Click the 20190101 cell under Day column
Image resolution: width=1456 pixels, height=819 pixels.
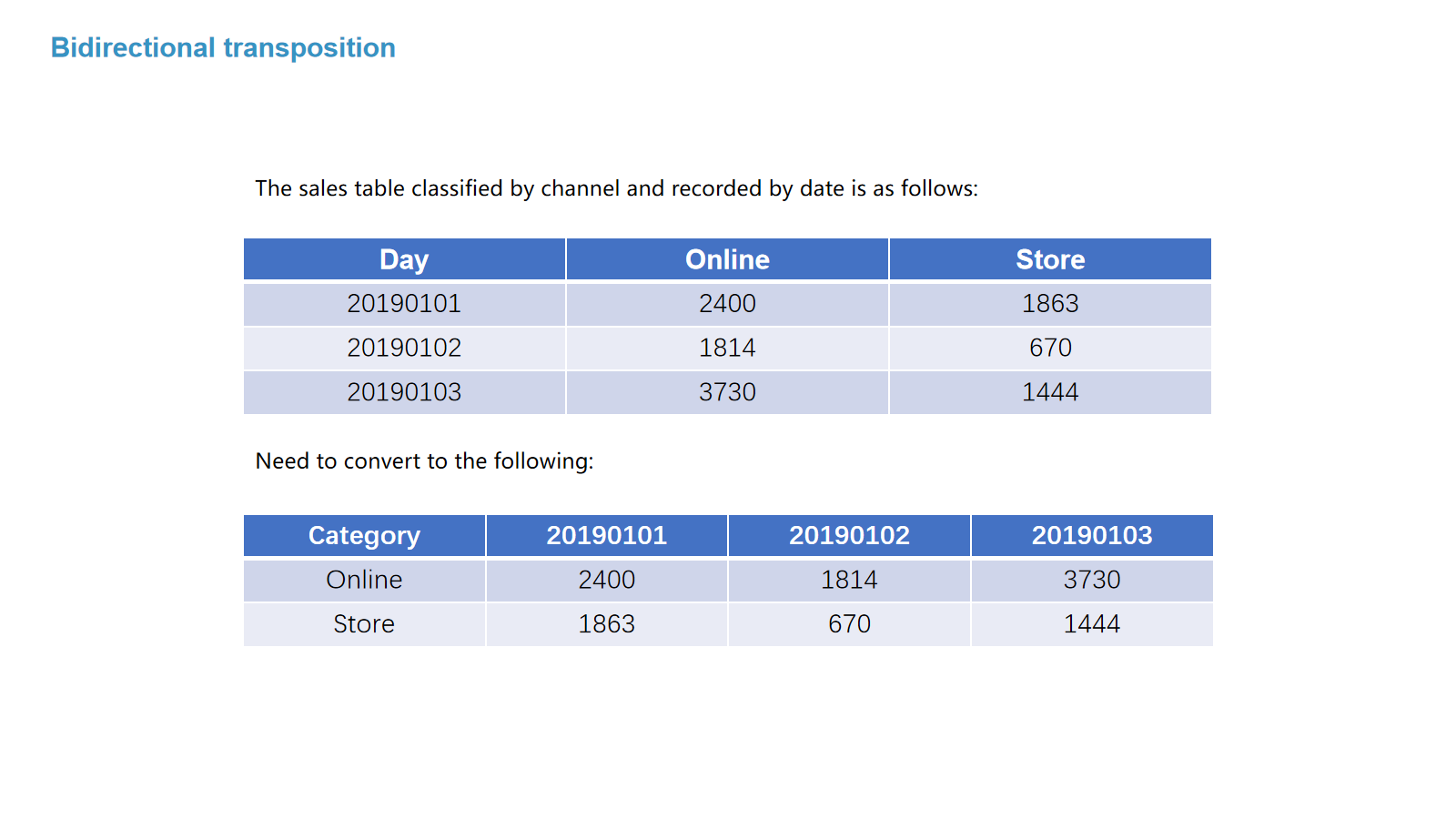404,304
